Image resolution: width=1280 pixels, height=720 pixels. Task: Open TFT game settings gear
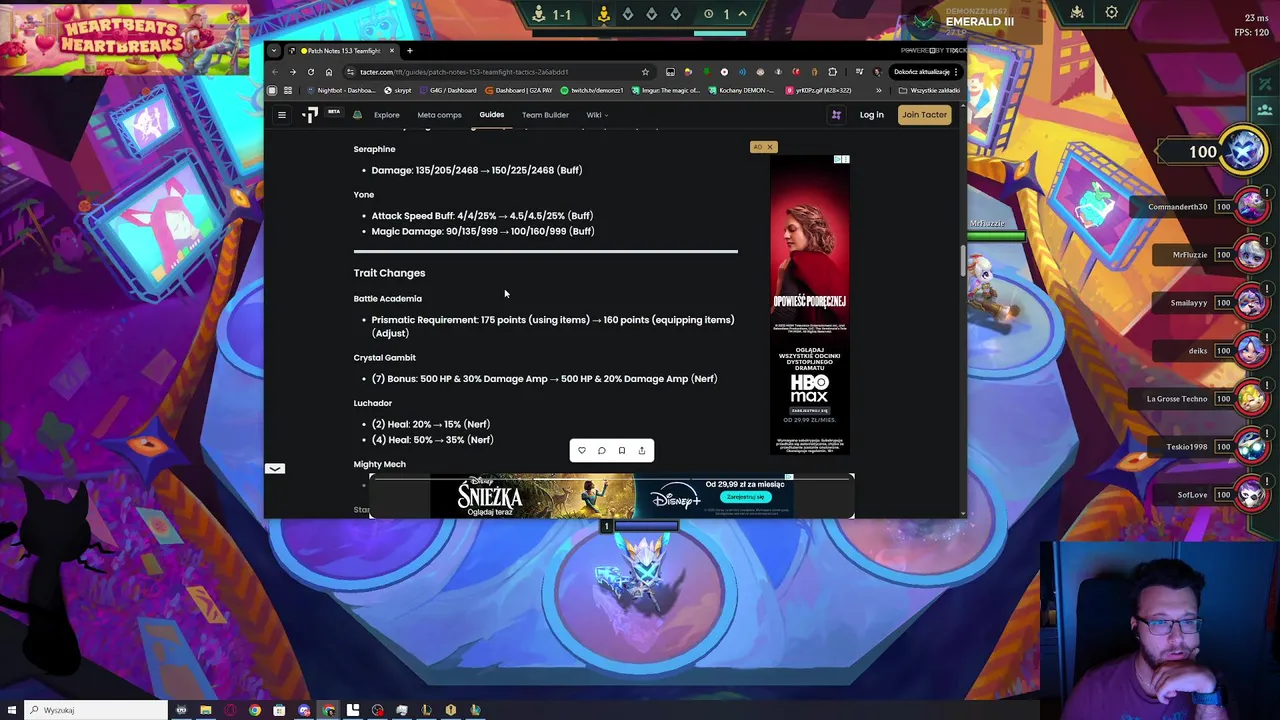1112,13
